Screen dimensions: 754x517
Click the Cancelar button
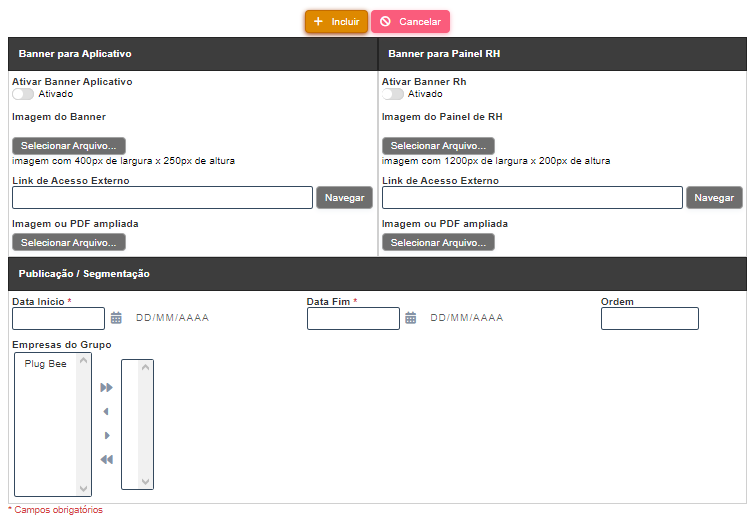[x=410, y=21]
